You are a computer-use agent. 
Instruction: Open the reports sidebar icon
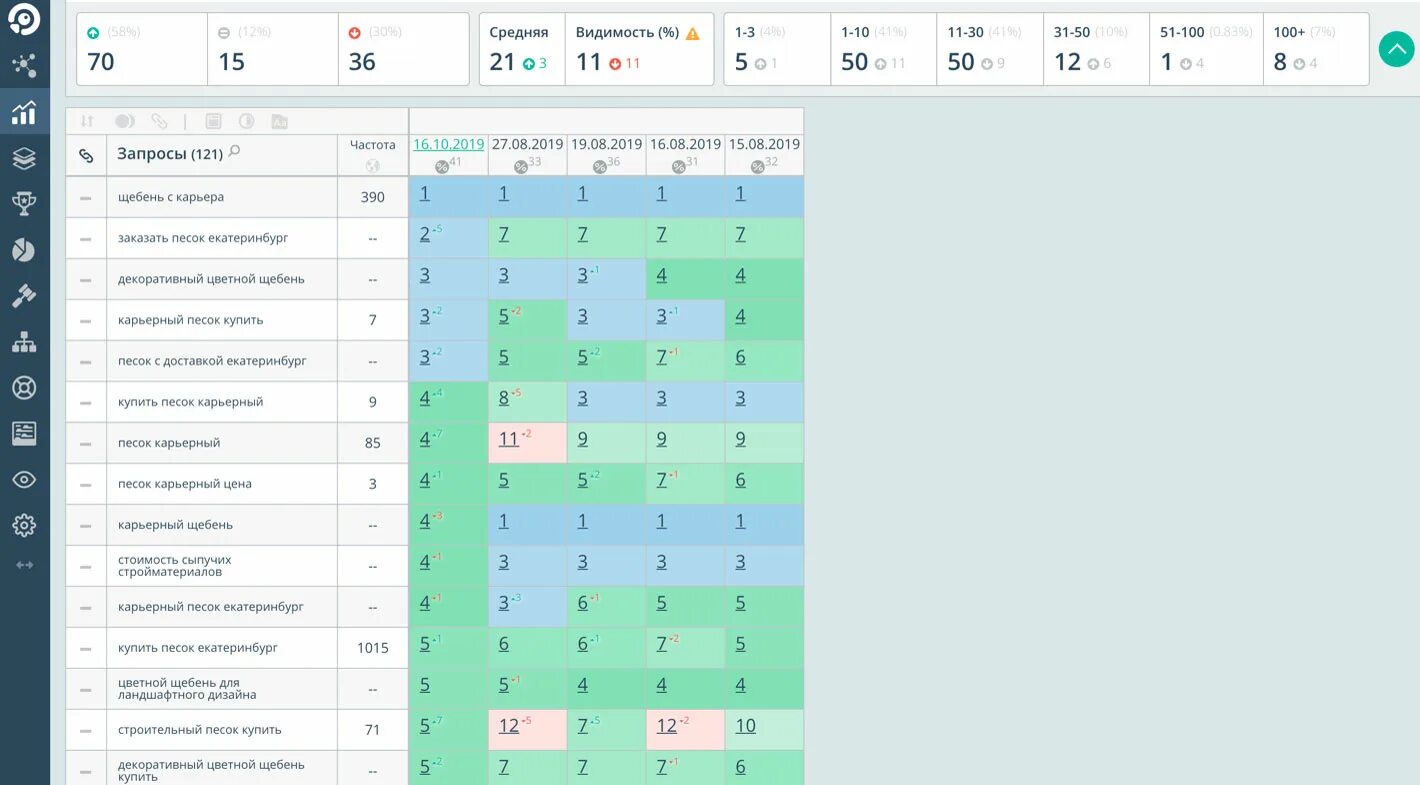tap(25, 433)
